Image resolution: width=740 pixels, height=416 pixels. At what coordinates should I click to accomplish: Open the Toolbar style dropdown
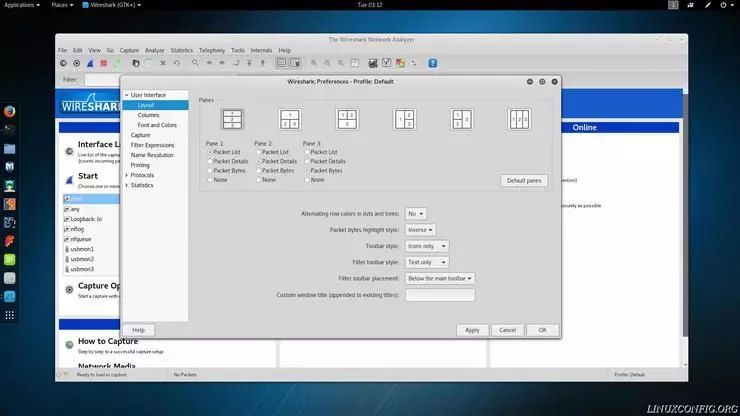tap(427, 245)
